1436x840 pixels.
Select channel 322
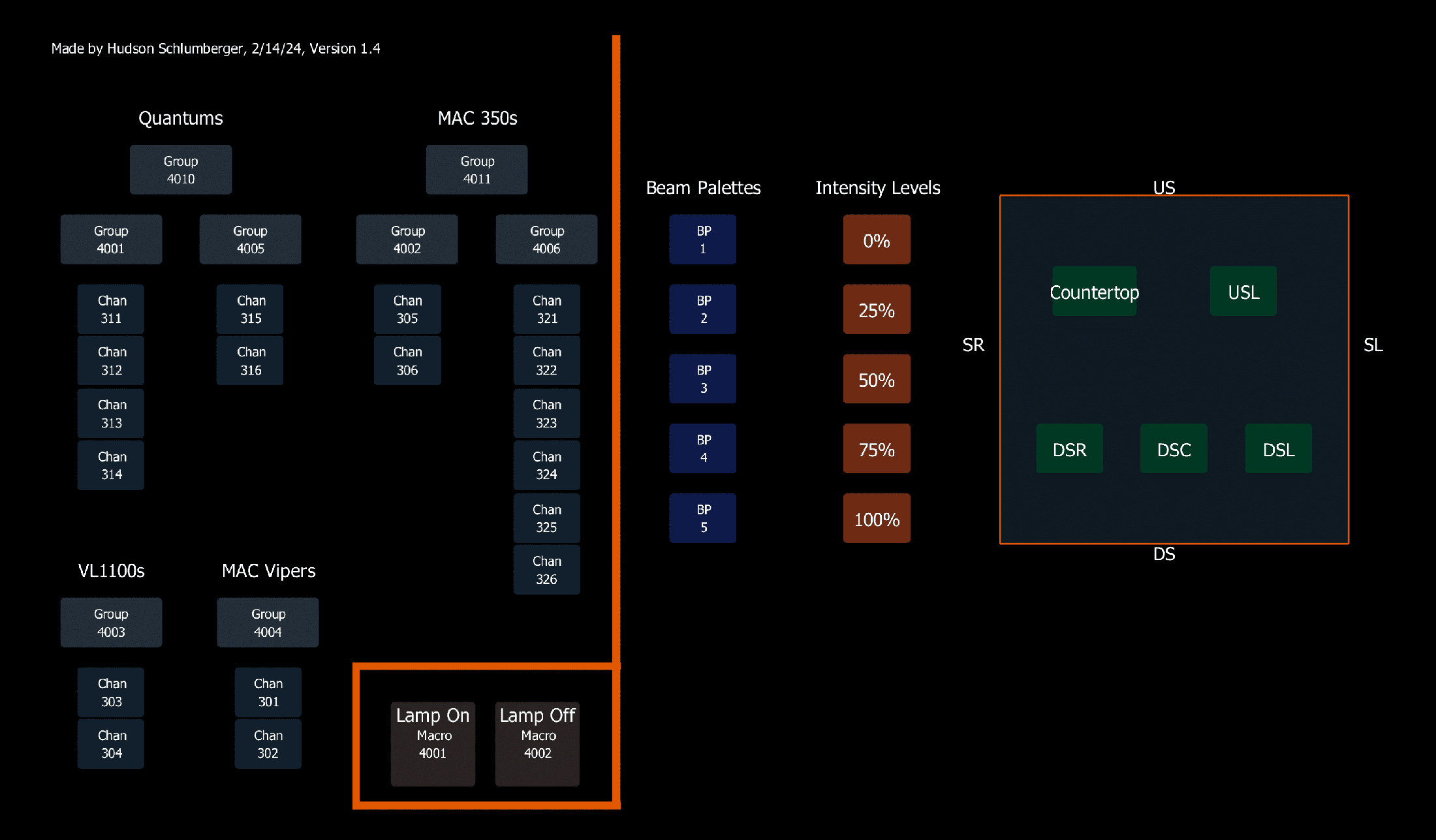point(547,361)
